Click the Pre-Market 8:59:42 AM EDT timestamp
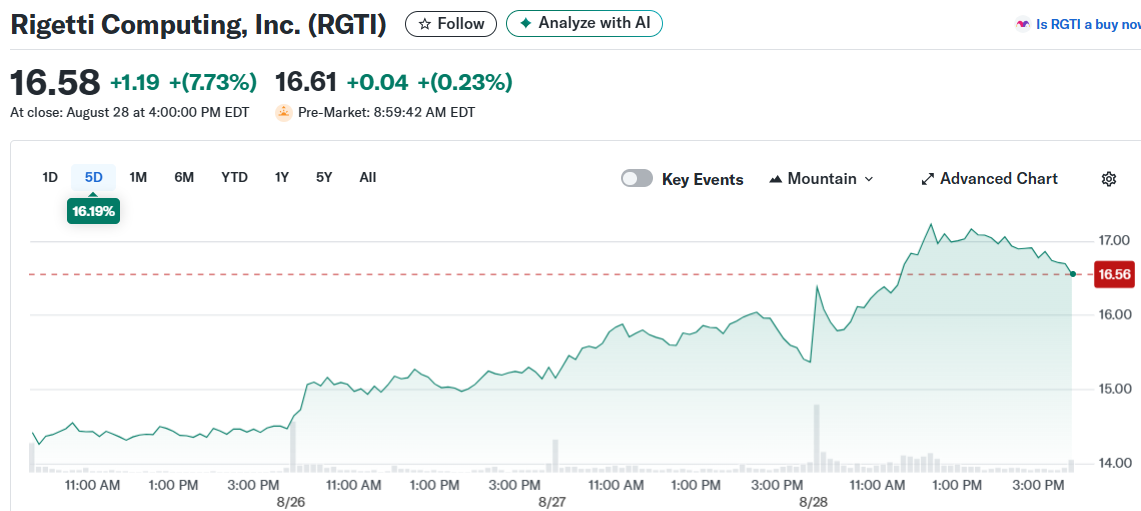The width and height of the screenshot is (1141, 511). coord(386,113)
